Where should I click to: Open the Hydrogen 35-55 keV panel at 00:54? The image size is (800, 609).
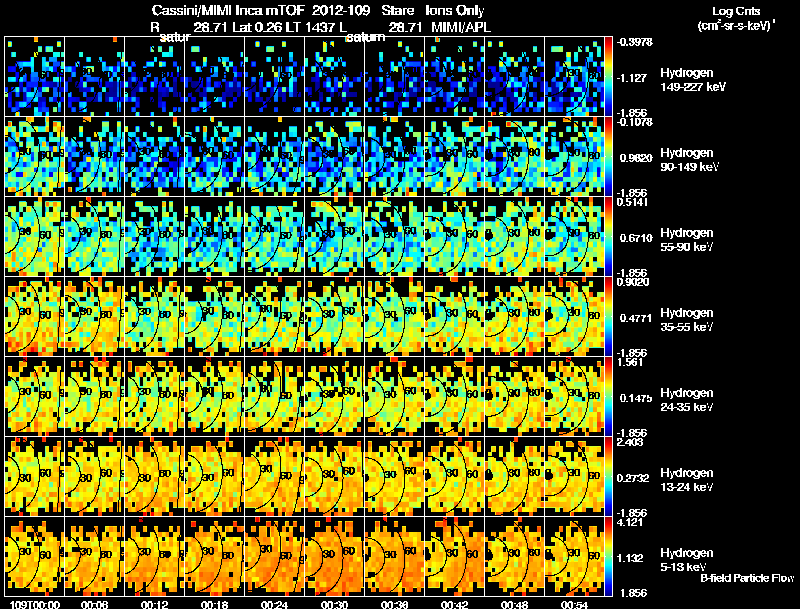(x=574, y=316)
